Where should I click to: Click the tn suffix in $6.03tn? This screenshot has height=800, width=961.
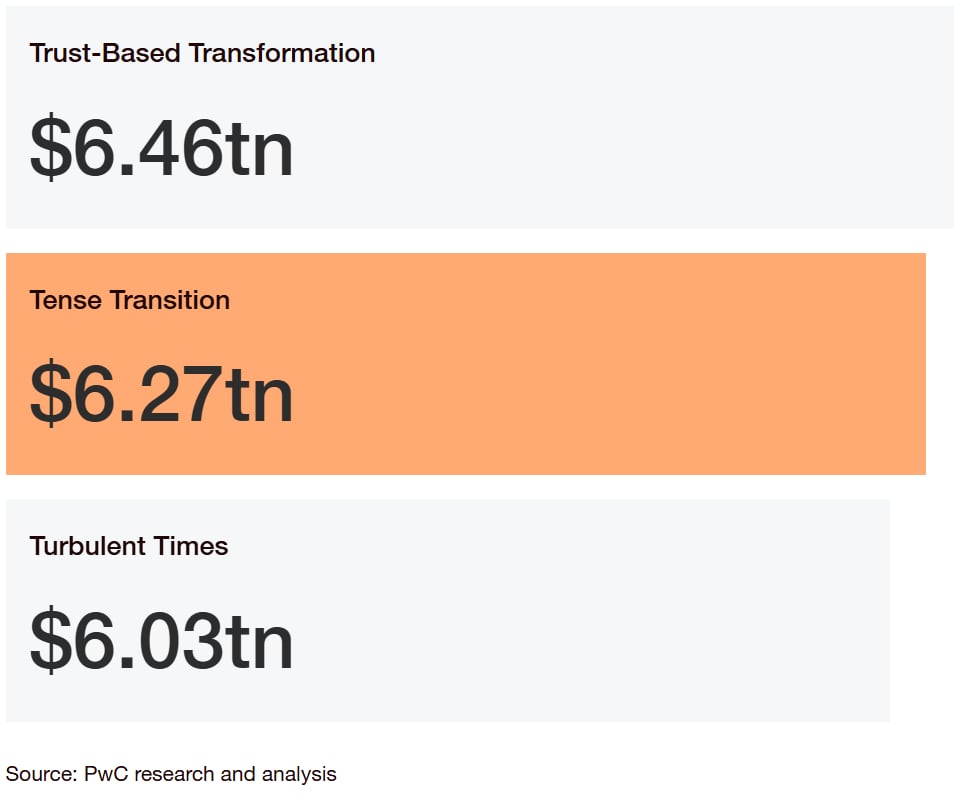259,642
